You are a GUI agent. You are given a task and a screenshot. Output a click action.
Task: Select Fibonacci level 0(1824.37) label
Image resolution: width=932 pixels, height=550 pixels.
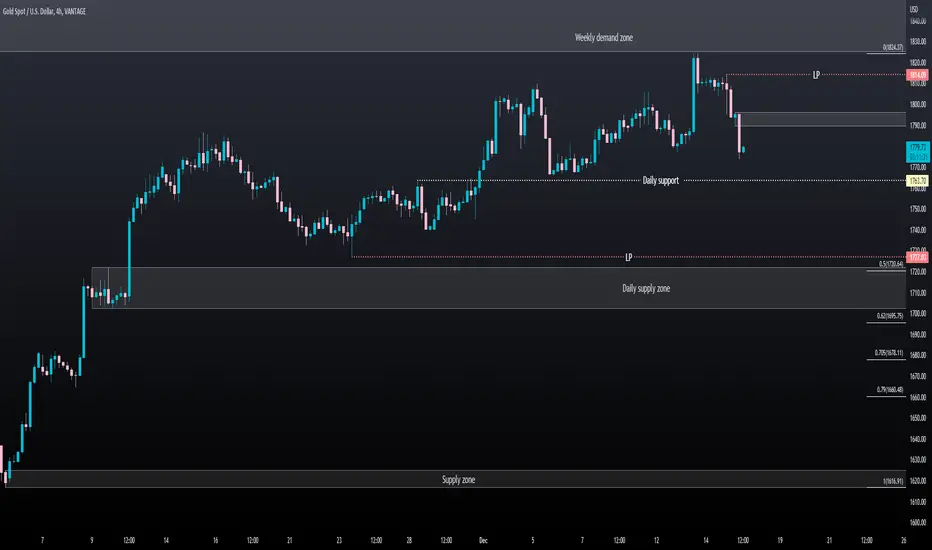893,48
